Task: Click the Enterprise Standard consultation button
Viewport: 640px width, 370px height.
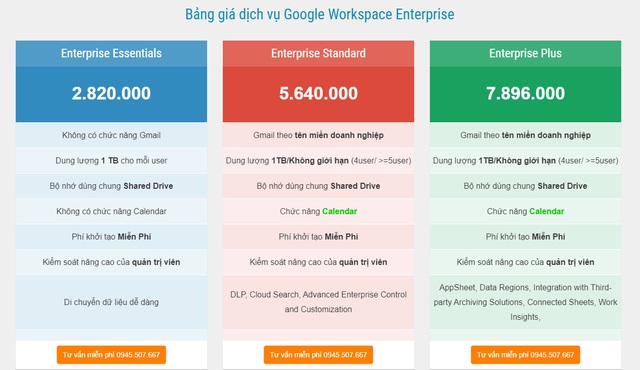Action: point(318,354)
